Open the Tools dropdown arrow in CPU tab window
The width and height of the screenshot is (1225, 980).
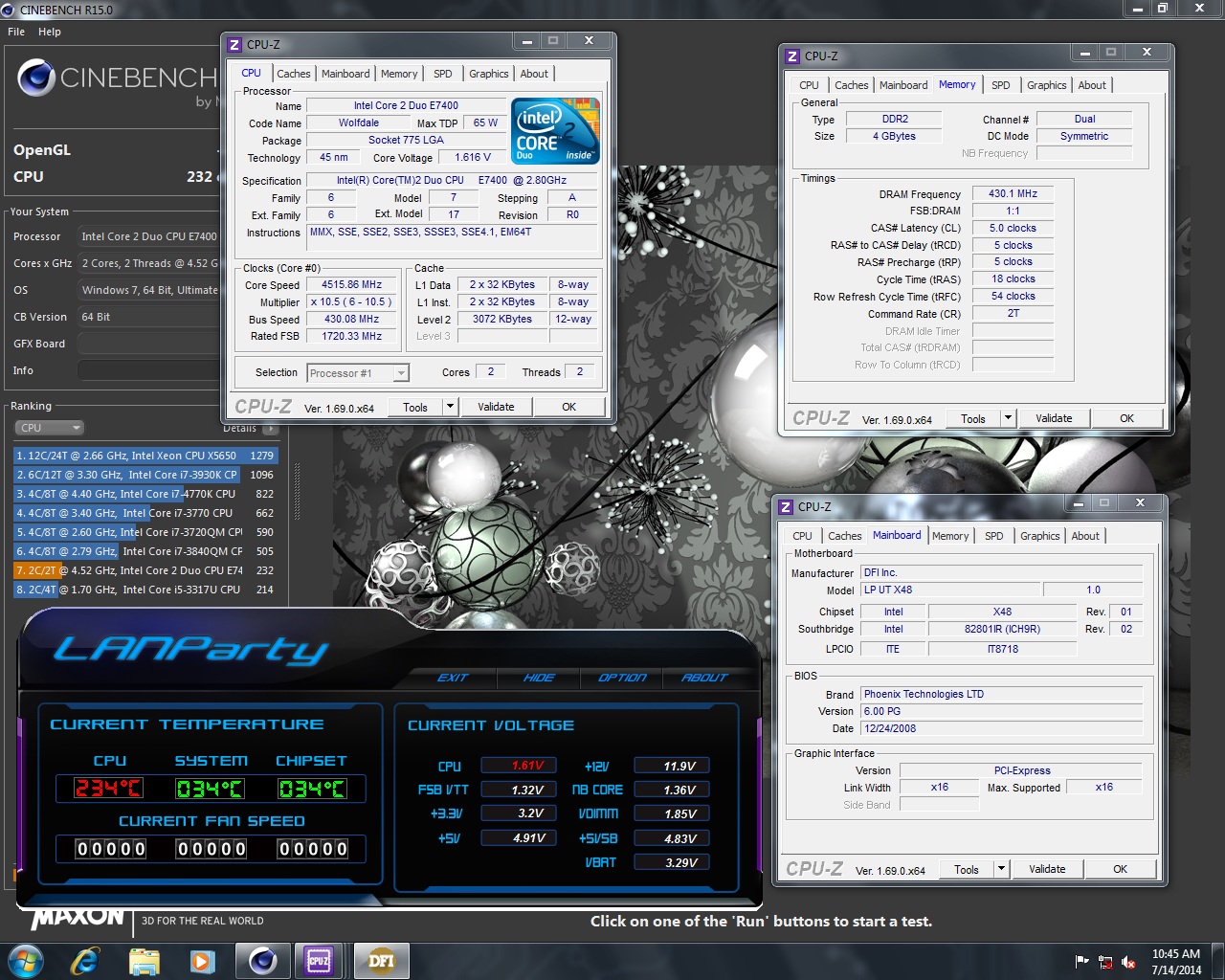[450, 407]
